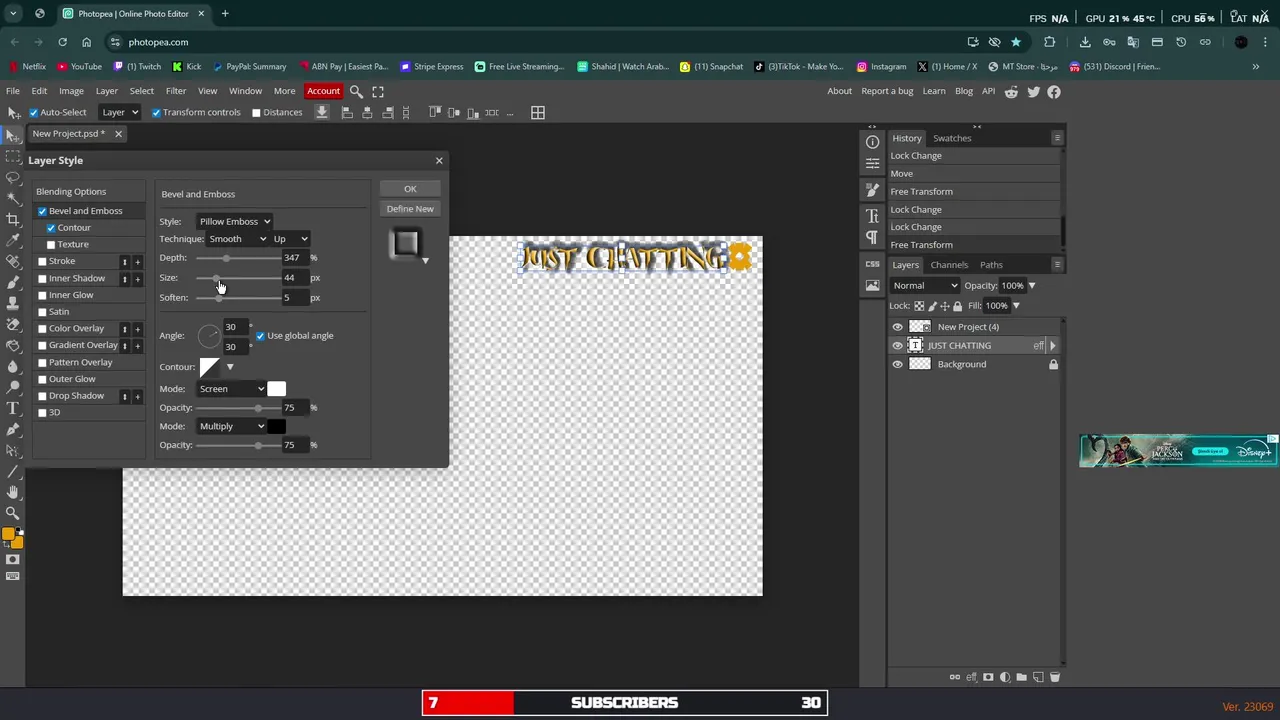Open Photopea's Reddit page icon
Screen dimensions: 1280x720
tap(1012, 91)
